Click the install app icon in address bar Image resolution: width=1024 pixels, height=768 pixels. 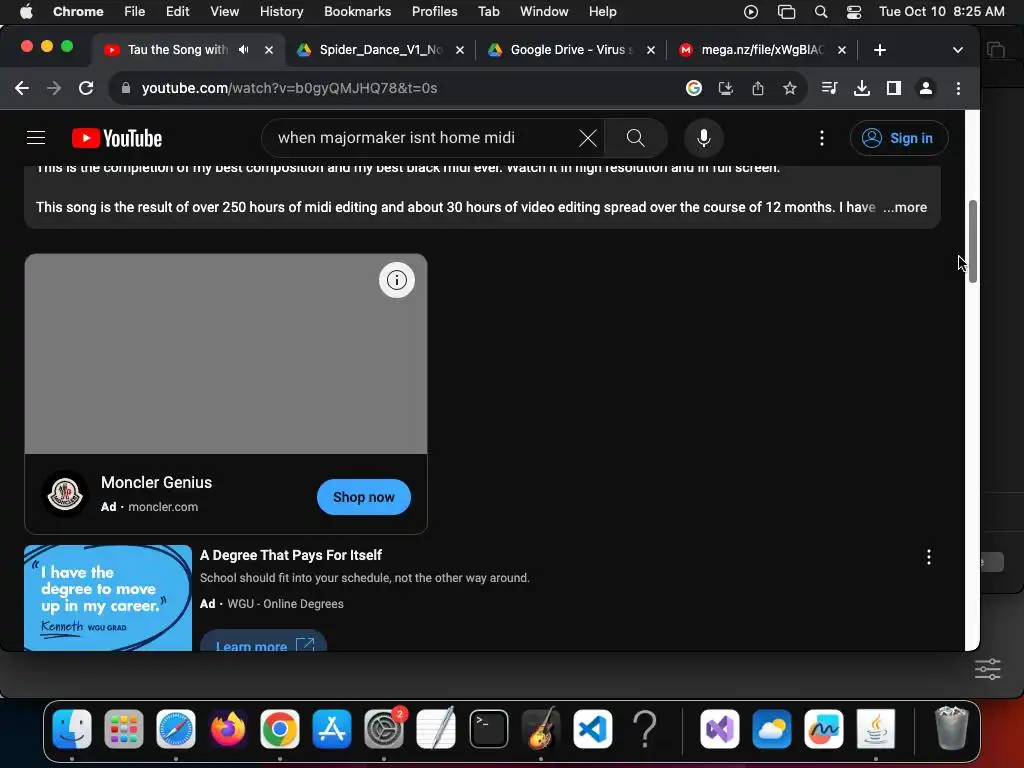coord(726,88)
